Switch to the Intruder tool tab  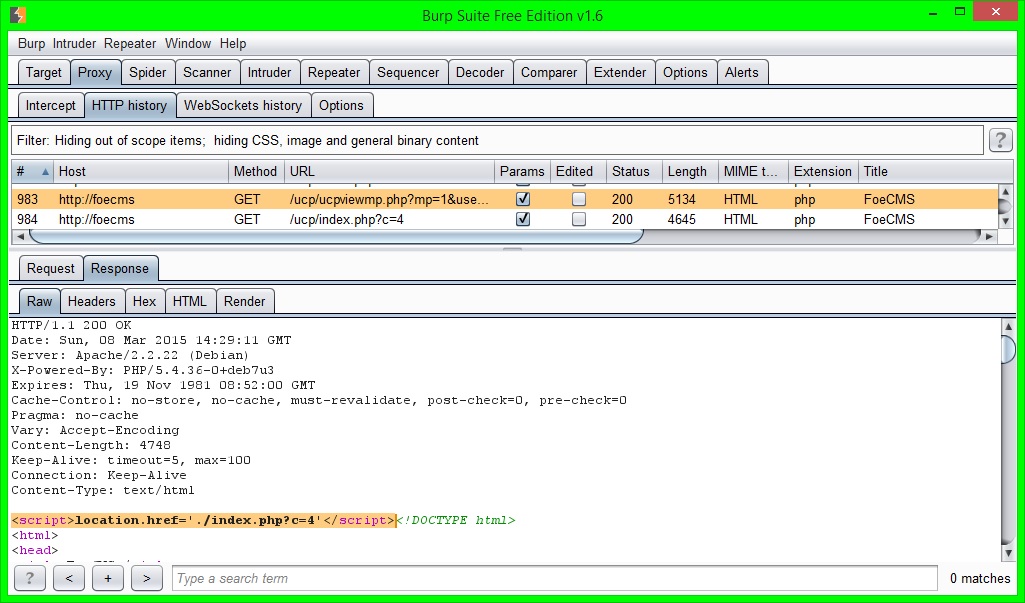coord(269,72)
